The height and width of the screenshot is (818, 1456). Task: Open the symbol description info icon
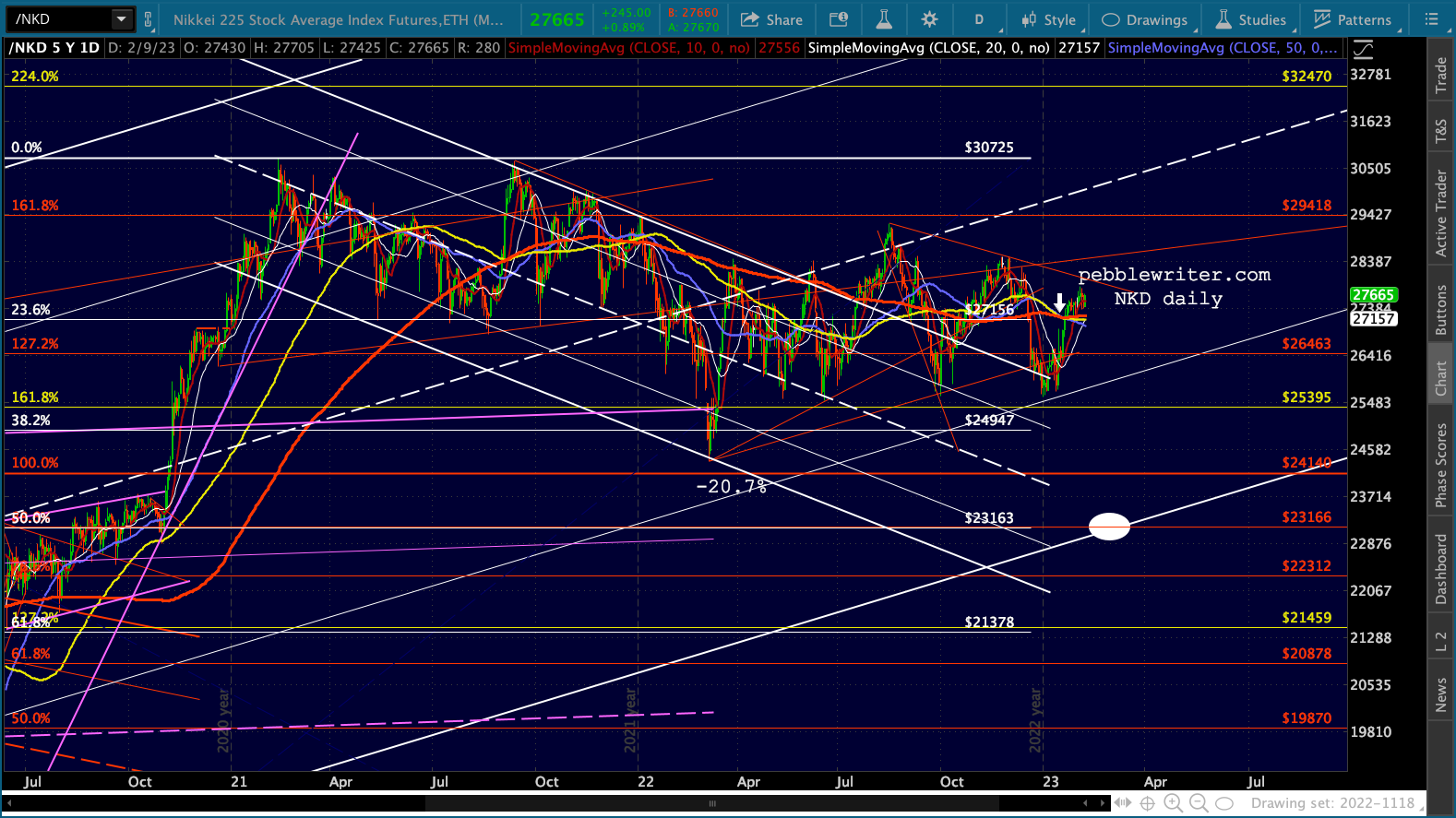tap(838, 19)
